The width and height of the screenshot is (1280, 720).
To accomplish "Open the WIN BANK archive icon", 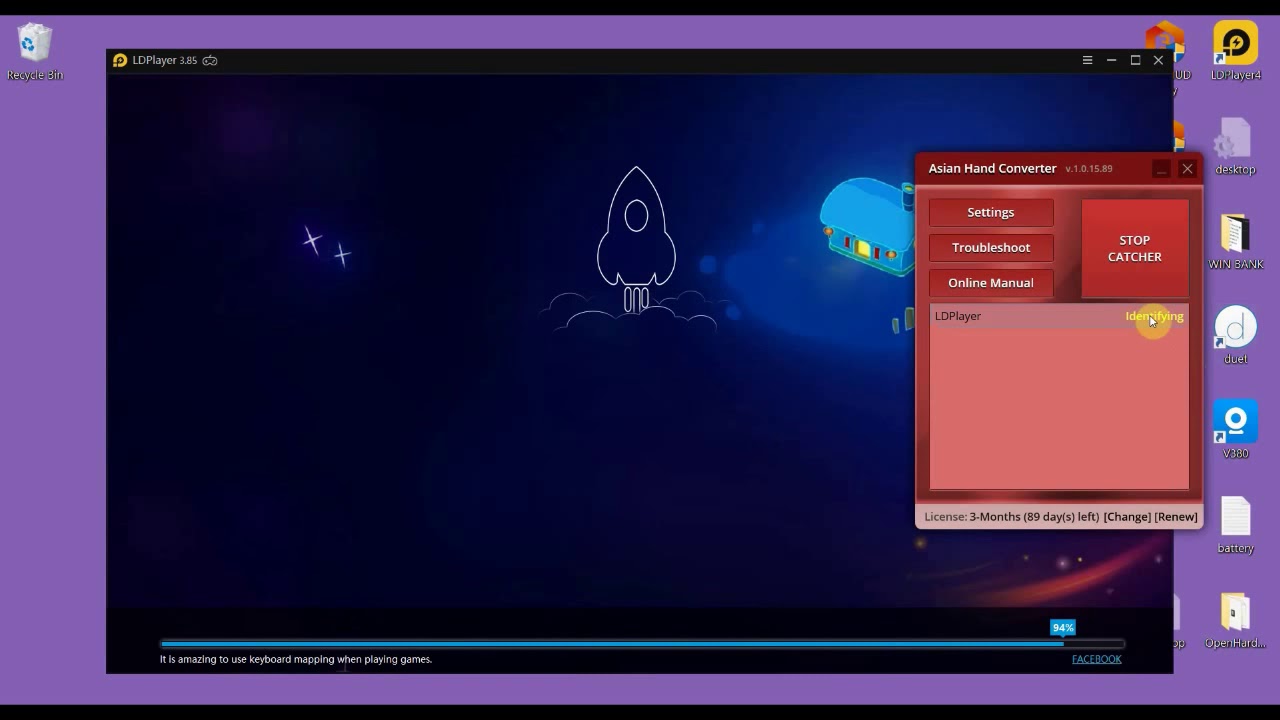I will click(x=1235, y=242).
